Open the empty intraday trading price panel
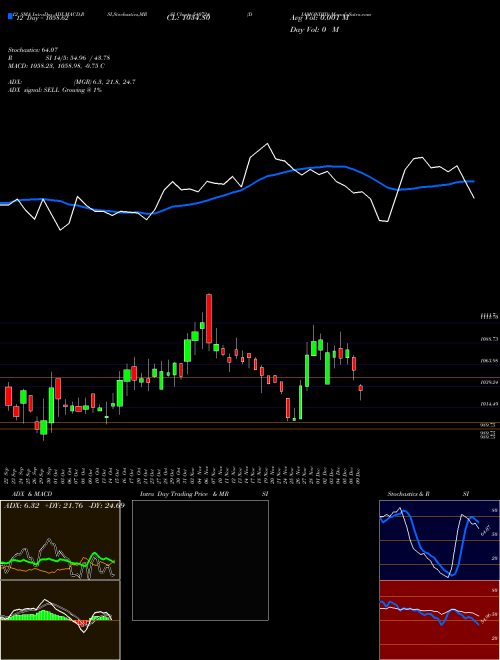The width and height of the screenshot is (500, 660). 200,560
